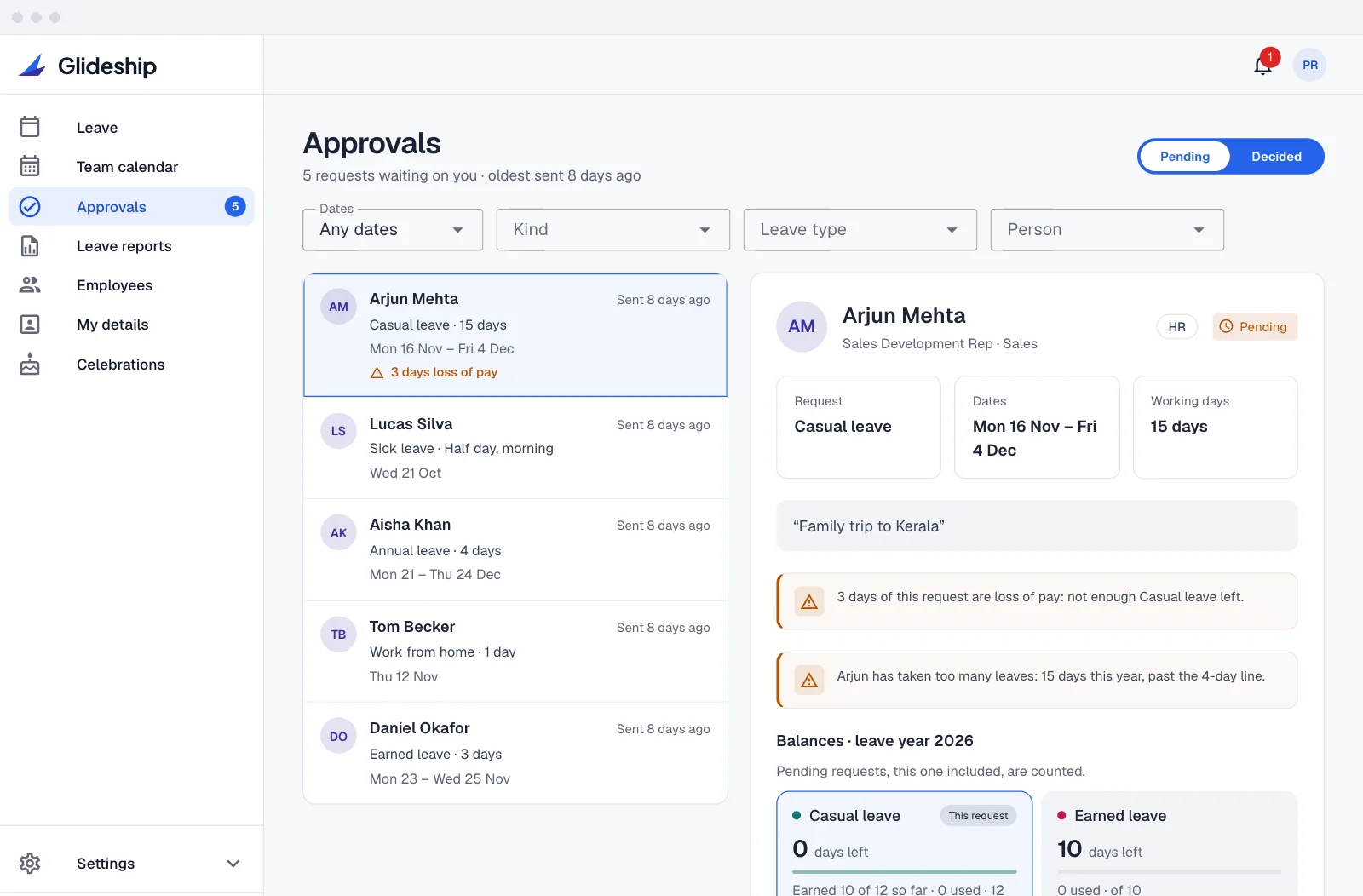Expand the Settings chevron

pyautogui.click(x=233, y=864)
